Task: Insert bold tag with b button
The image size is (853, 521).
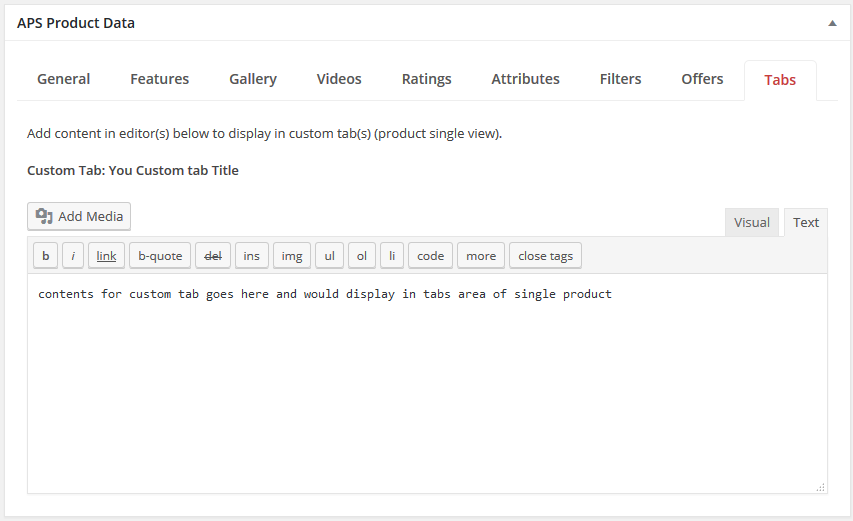Action: click(46, 256)
